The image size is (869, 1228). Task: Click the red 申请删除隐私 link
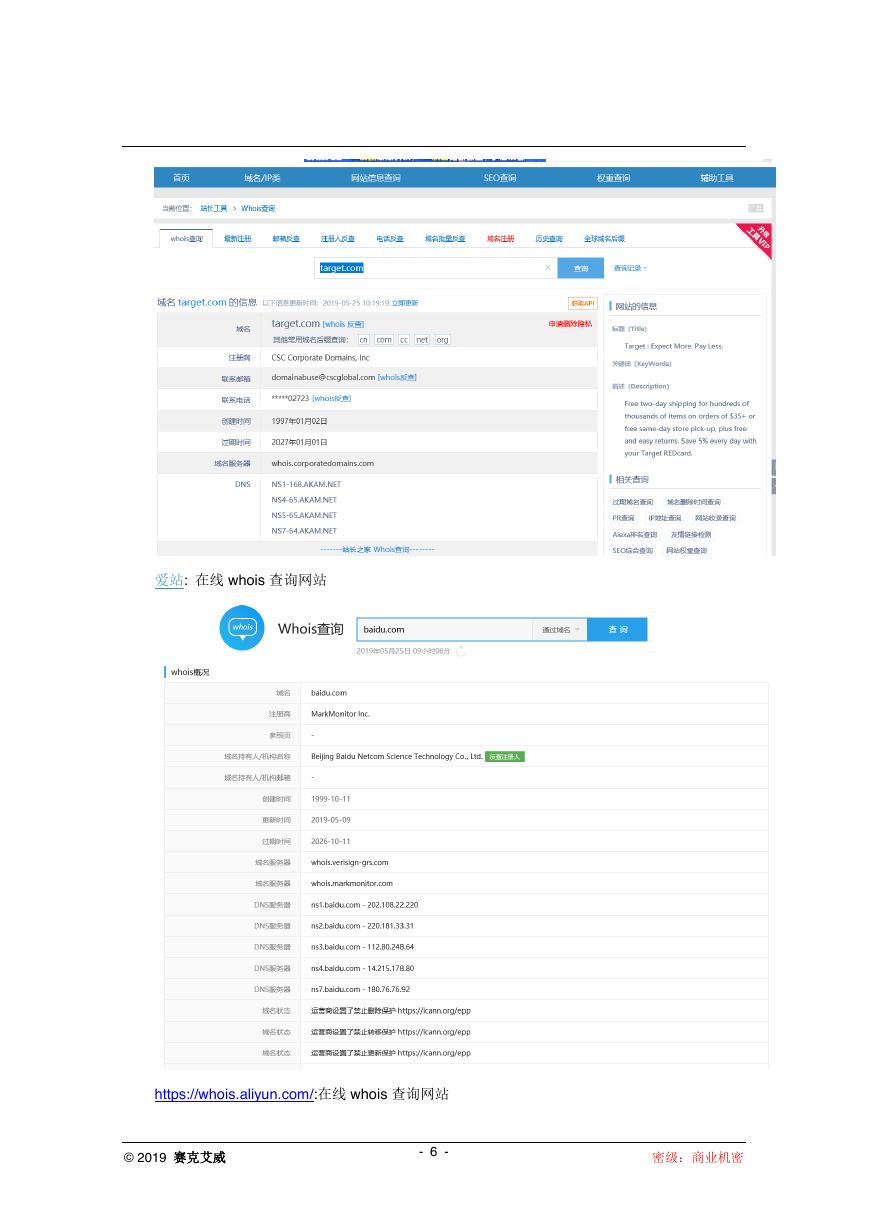(x=570, y=324)
